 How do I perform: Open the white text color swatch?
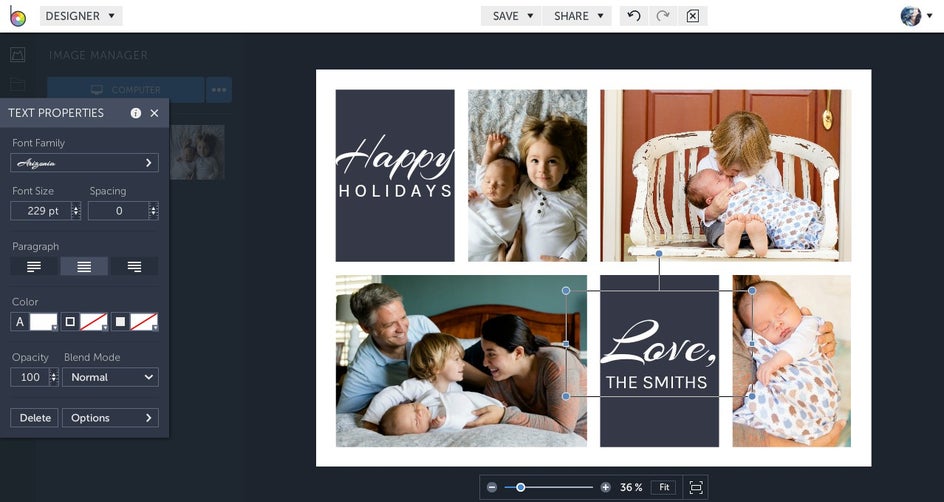43,321
